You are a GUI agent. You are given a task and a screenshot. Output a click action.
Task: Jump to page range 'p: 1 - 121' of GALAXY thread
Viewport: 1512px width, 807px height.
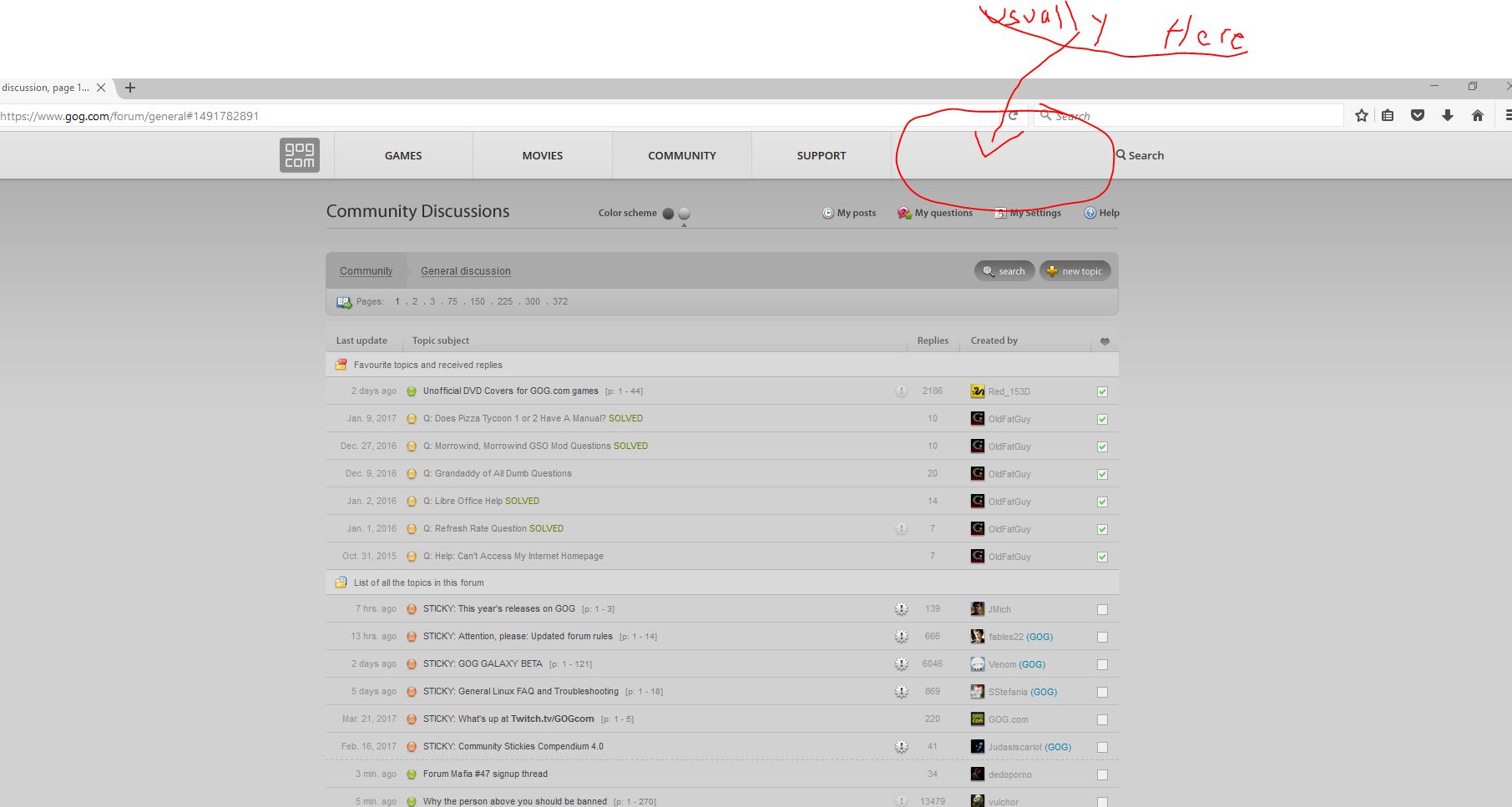click(570, 664)
